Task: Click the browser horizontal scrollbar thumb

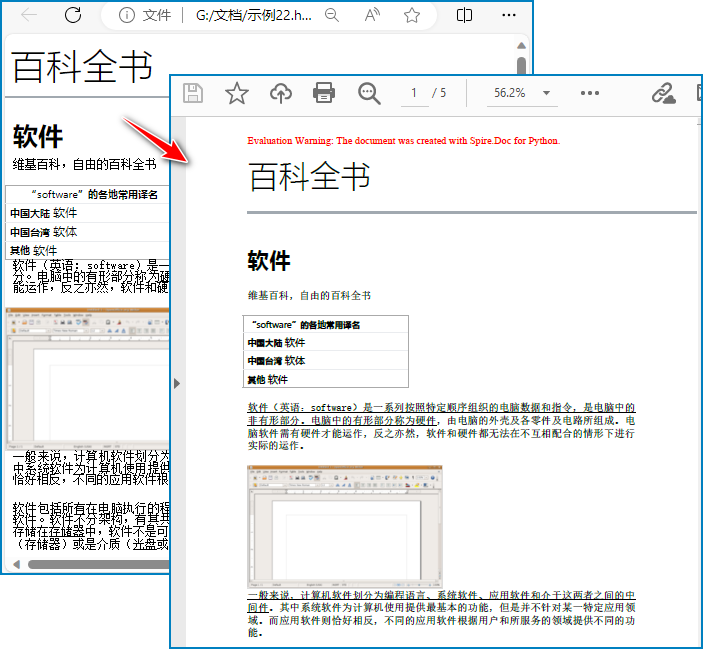Action: [99, 564]
